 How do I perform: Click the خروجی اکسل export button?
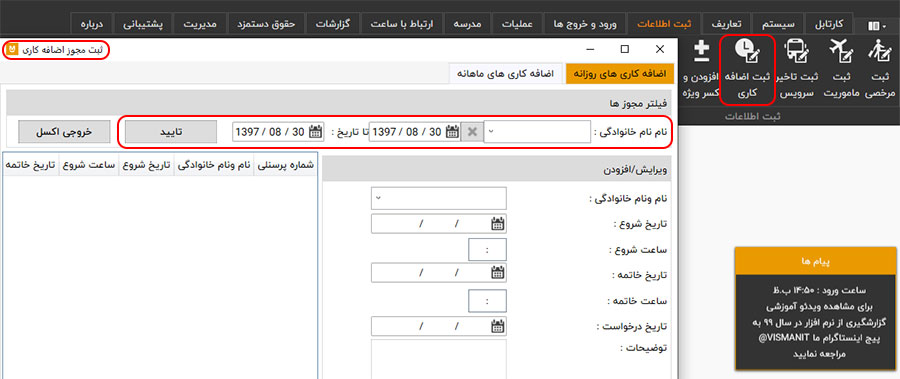tap(64, 132)
